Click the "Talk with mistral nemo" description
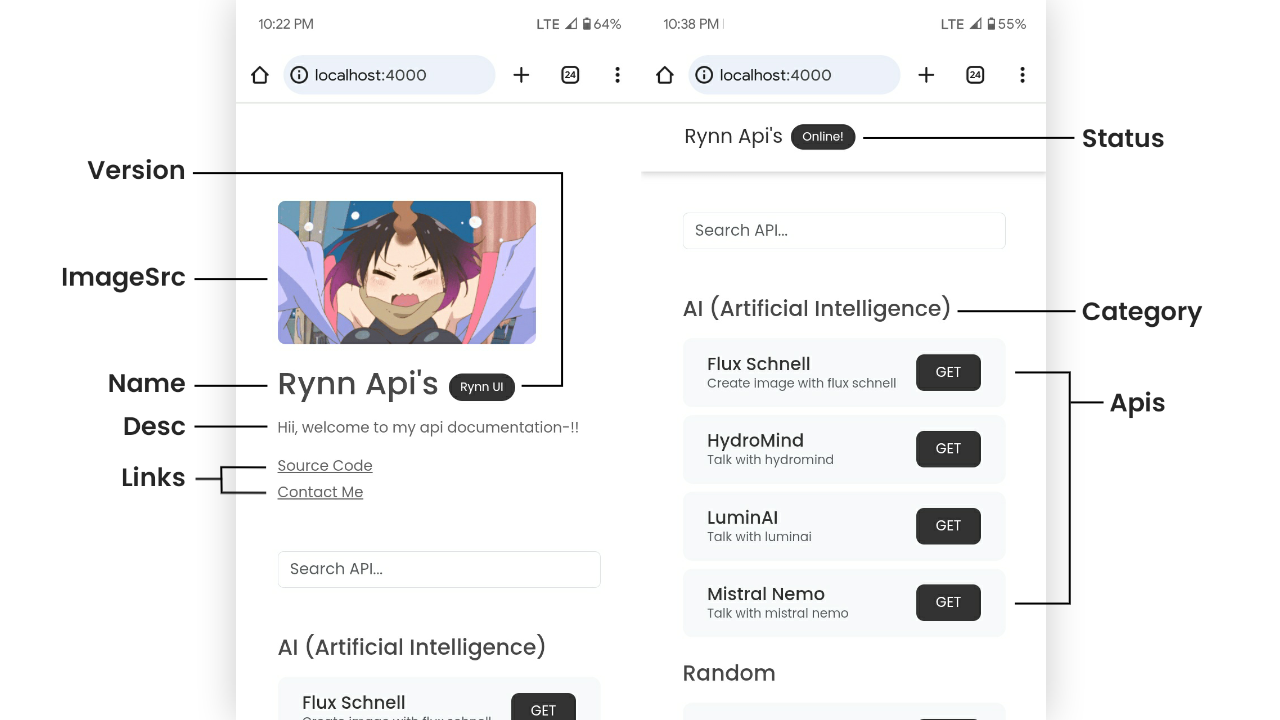Viewport: 1280px width, 720px height. [x=777, y=613]
